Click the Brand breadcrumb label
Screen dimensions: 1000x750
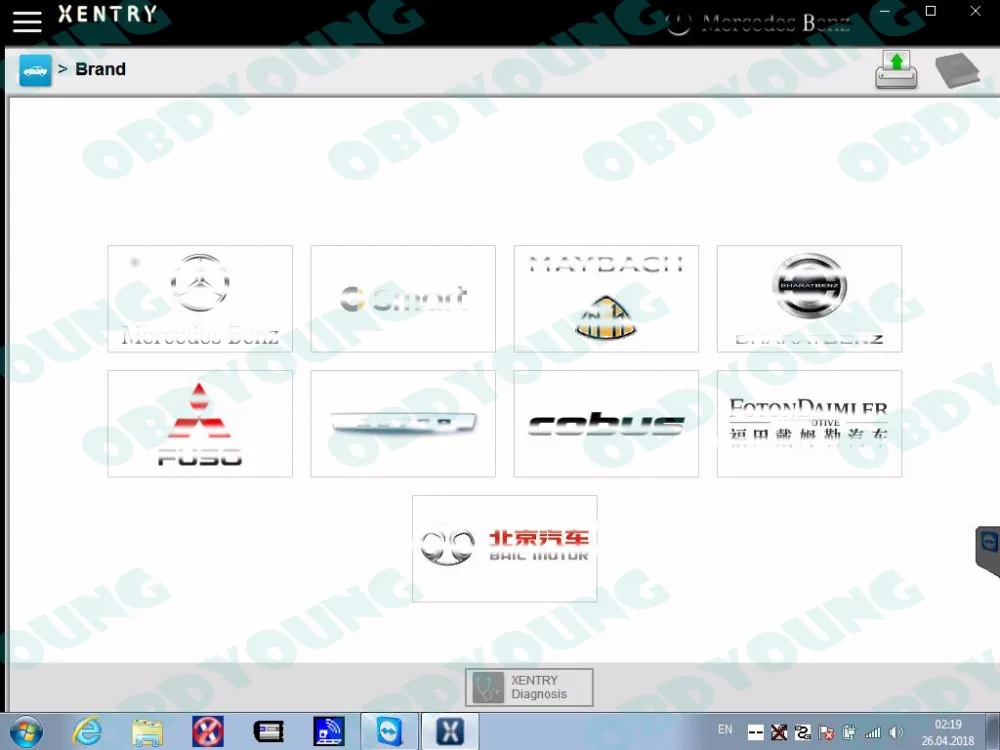coord(100,69)
